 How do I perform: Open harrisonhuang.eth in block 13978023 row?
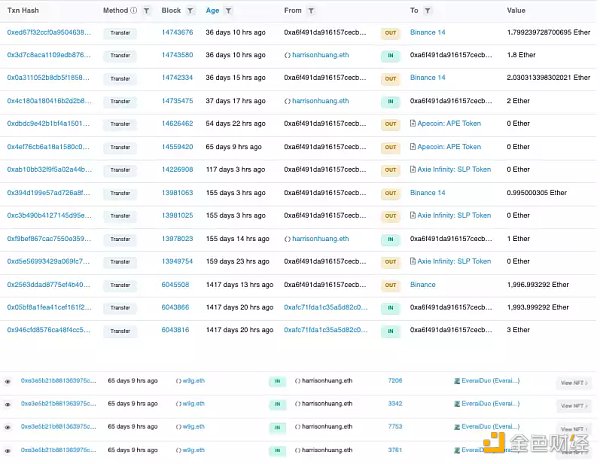point(321,239)
